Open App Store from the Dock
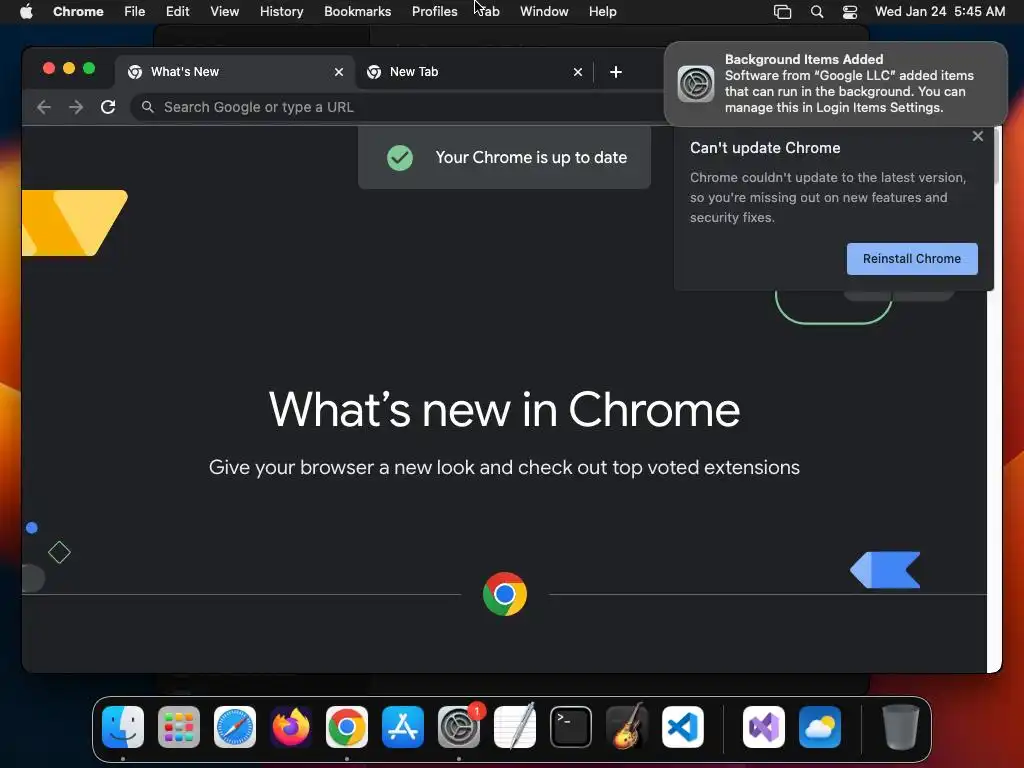The image size is (1024, 768). (403, 727)
